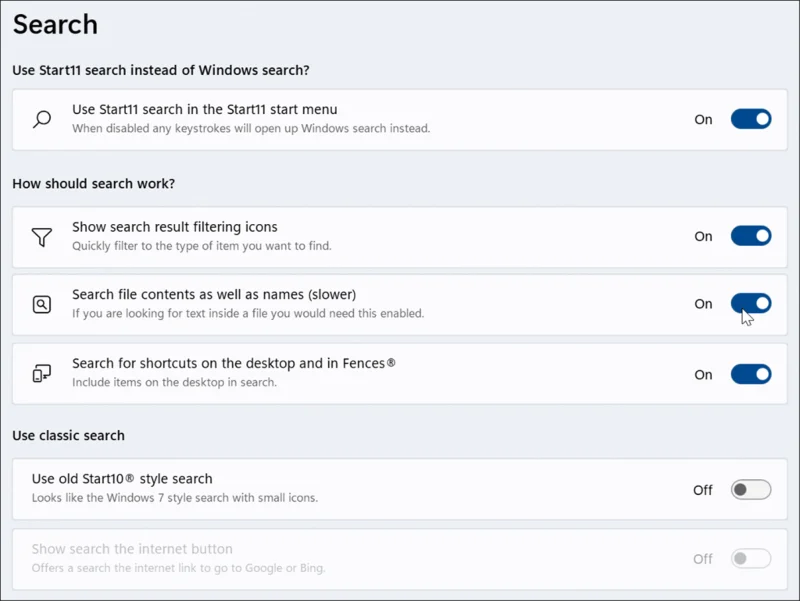Click the file contents search icon
800x601 pixels.
[42, 305]
